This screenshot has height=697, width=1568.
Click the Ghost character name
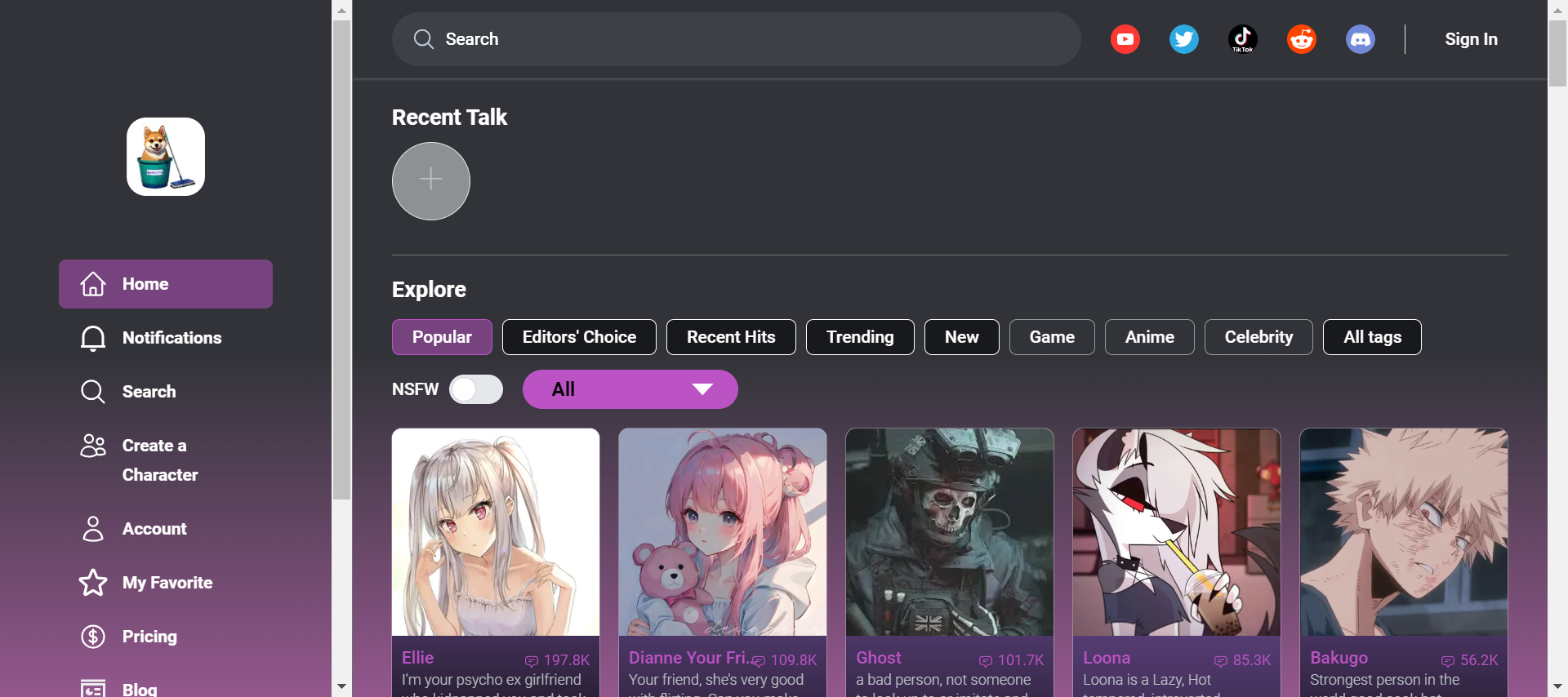878,658
